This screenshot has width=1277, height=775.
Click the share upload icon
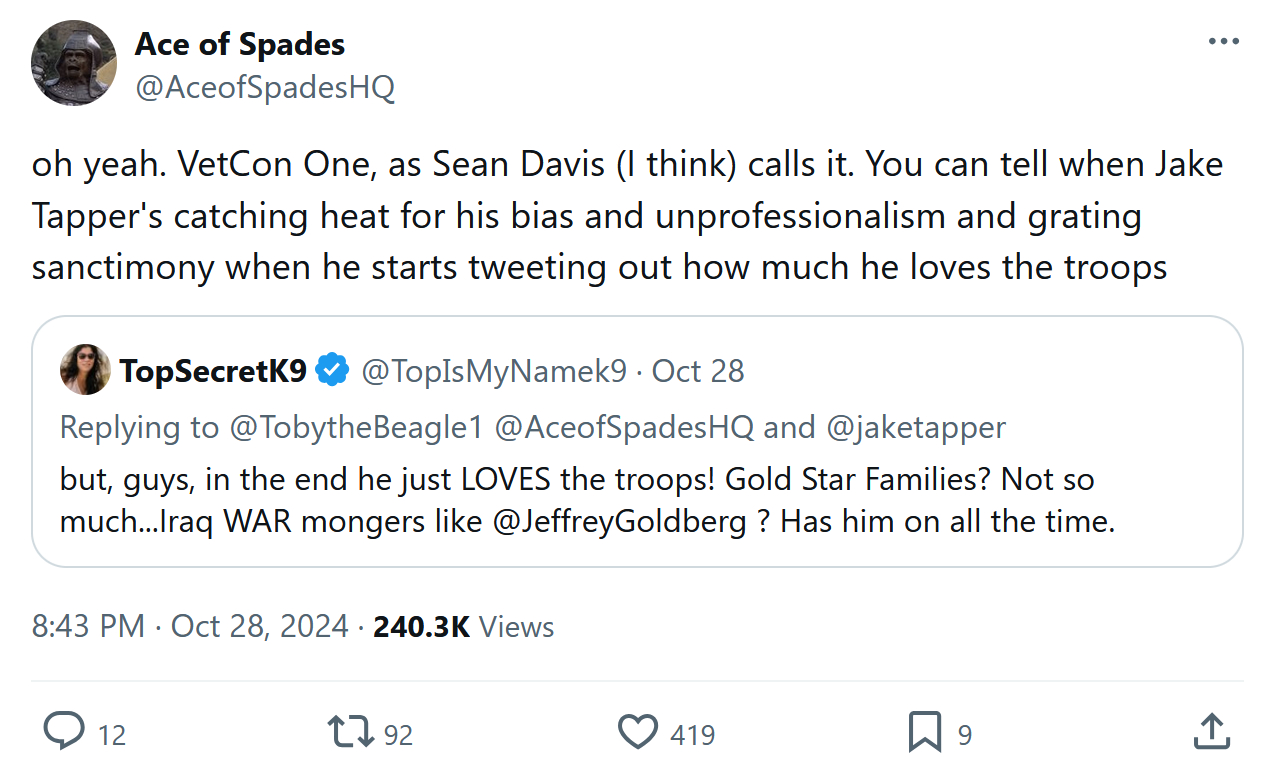click(1211, 732)
